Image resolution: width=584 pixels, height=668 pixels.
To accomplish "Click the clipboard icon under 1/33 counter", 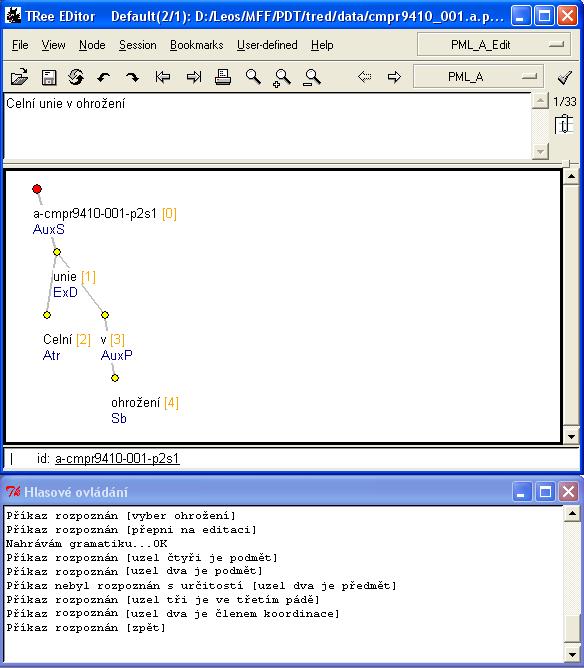I will [x=564, y=124].
